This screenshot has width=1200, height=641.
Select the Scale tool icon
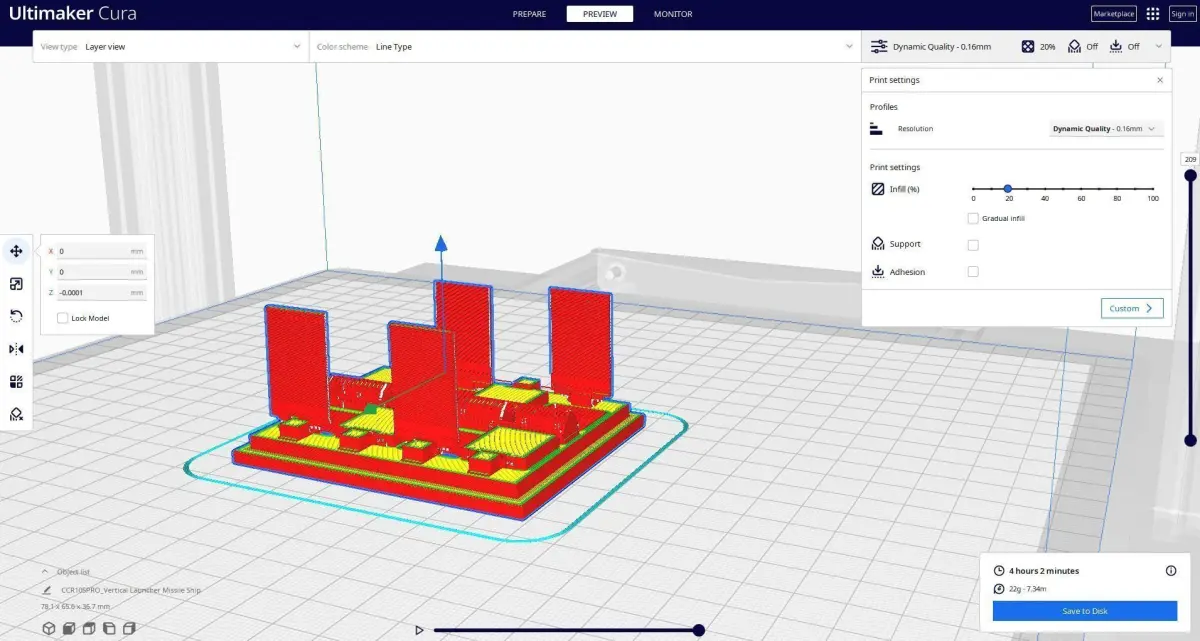tap(16, 284)
